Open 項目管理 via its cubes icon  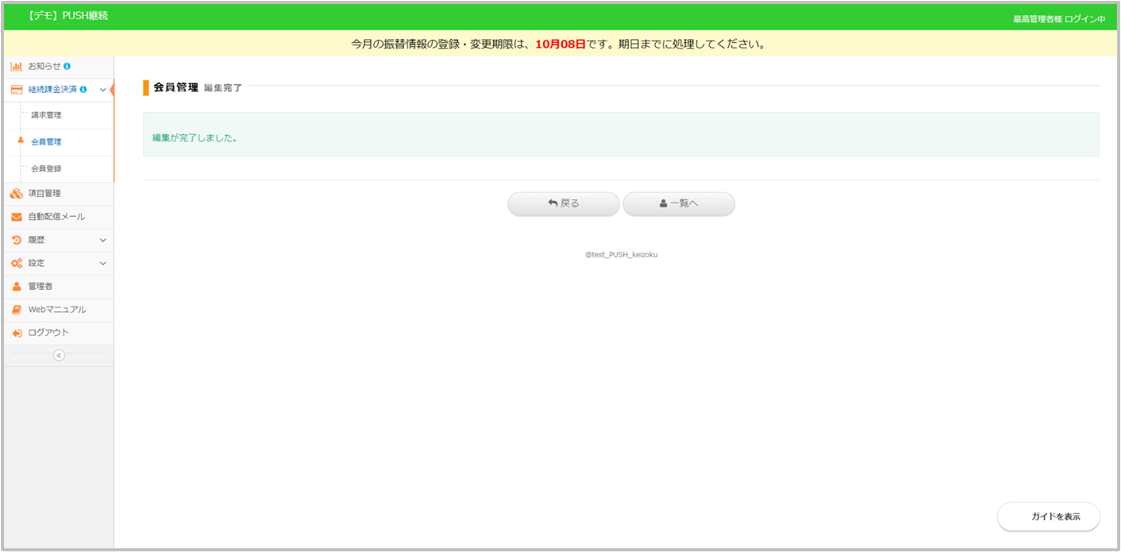pyautogui.click(x=17, y=193)
